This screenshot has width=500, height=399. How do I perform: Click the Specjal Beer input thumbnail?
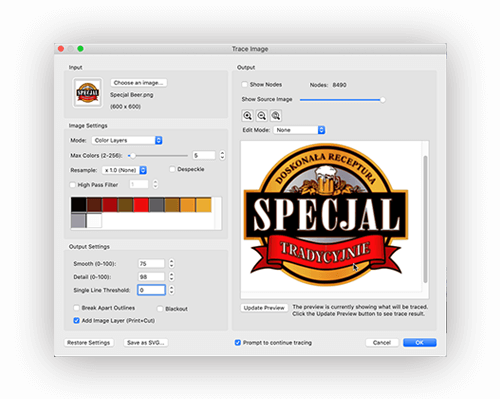[x=88, y=93]
